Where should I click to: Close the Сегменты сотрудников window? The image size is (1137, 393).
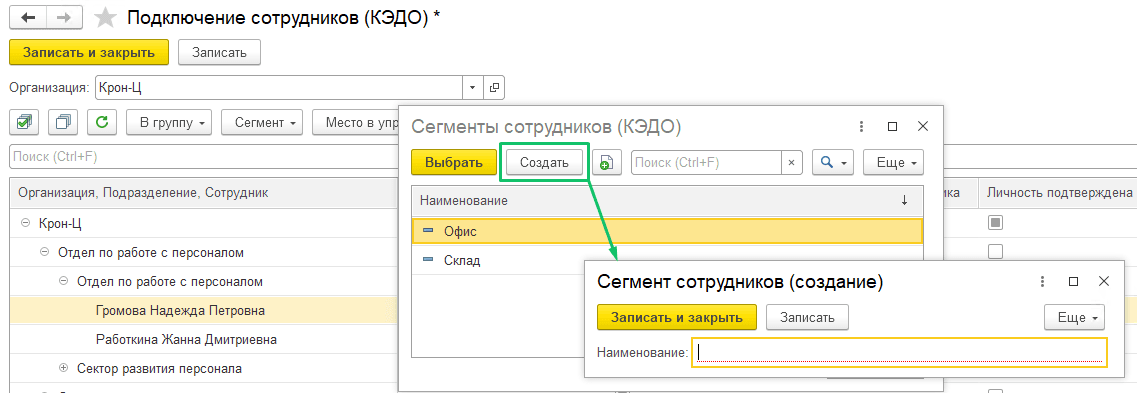click(923, 126)
